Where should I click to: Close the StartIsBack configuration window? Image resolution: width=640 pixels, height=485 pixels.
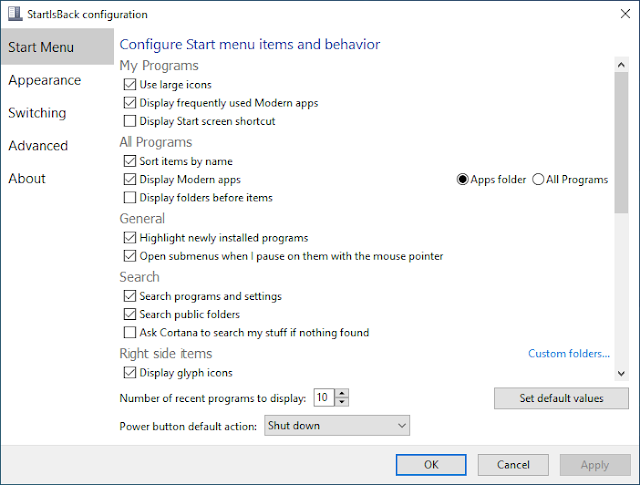pos(625,14)
